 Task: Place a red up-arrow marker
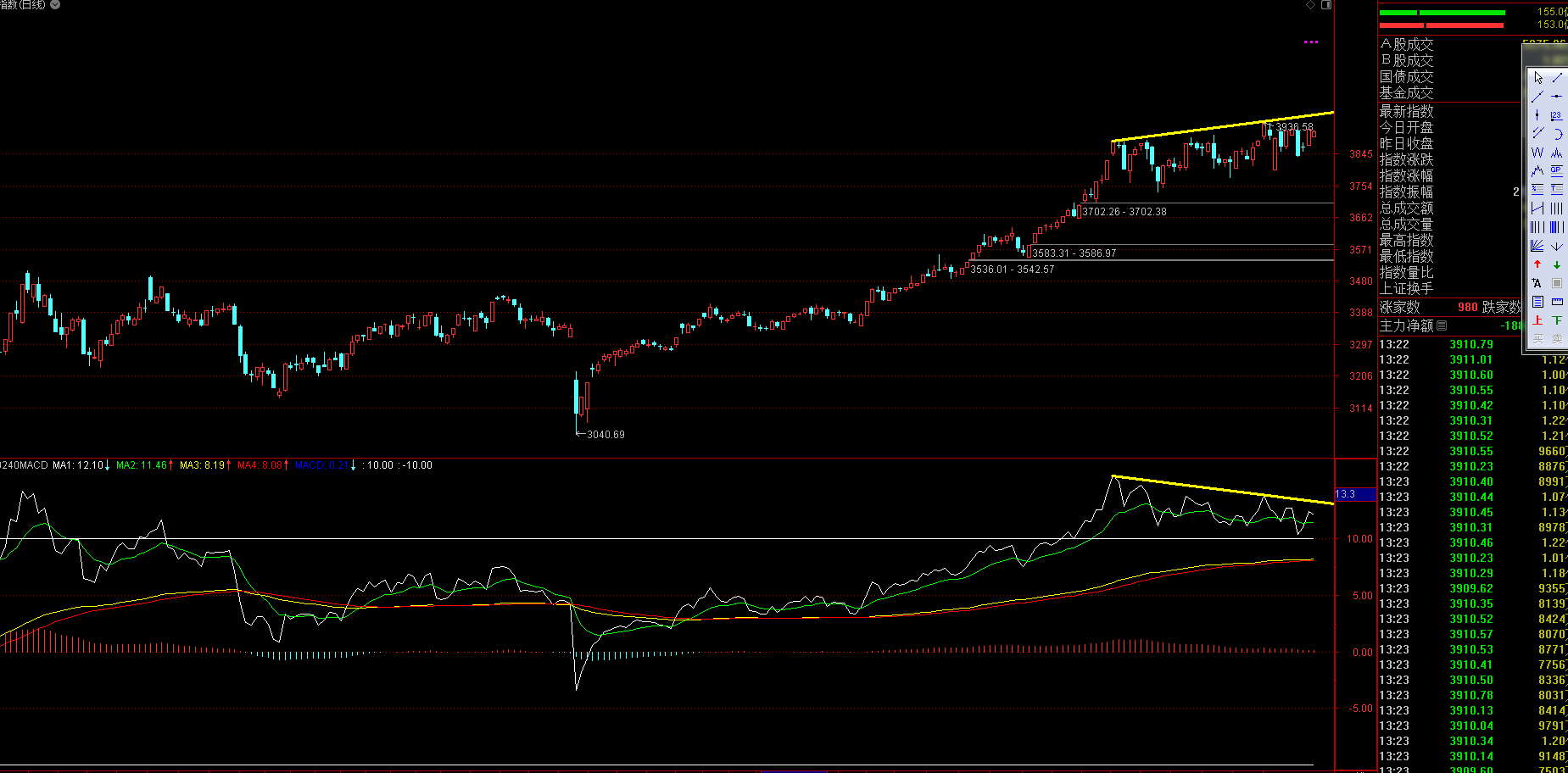coord(1537,264)
